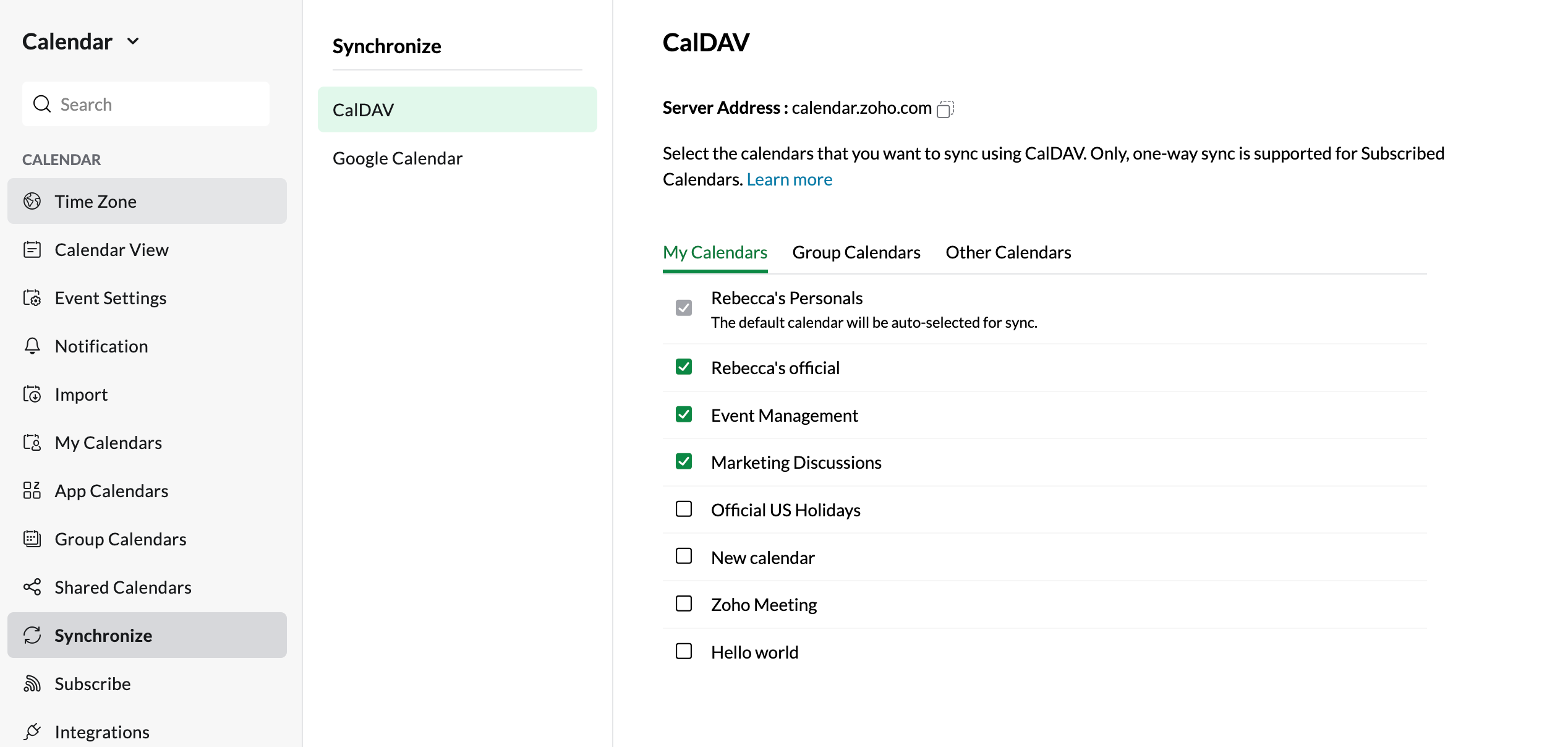Select Google Calendar synchronization
The width and height of the screenshot is (1568, 747).
[x=397, y=158]
